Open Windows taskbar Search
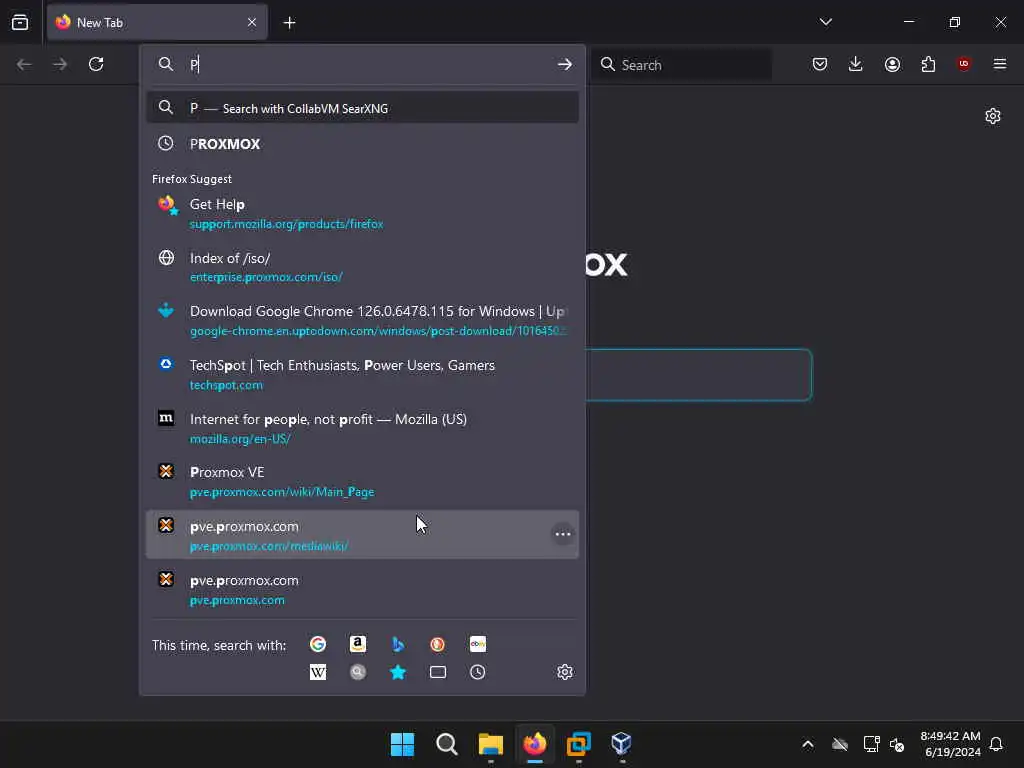1024x768 pixels. [447, 744]
